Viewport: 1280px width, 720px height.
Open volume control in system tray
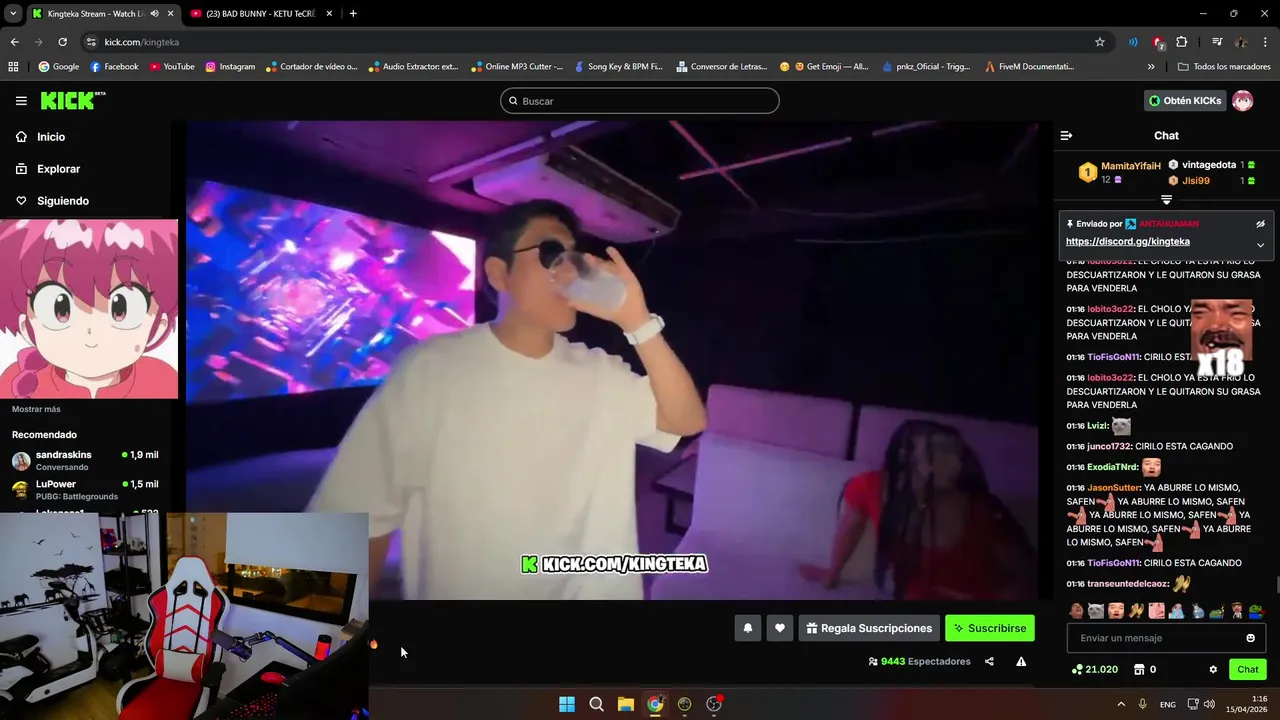1209,704
